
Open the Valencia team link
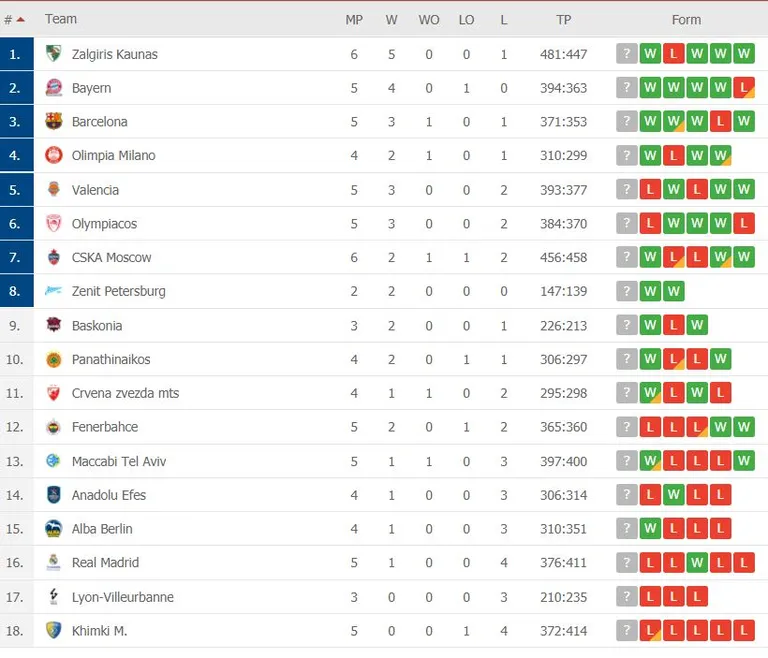(x=95, y=190)
